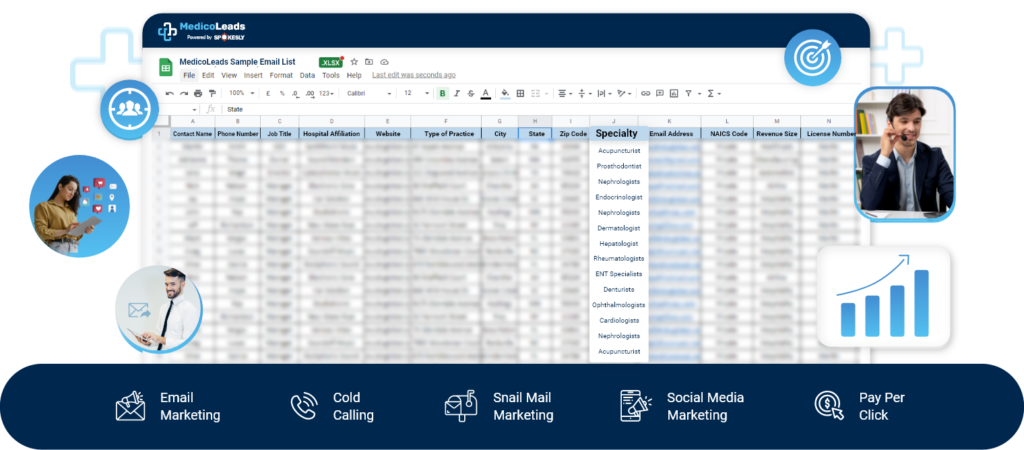Check cloud save status icon

[385, 62]
